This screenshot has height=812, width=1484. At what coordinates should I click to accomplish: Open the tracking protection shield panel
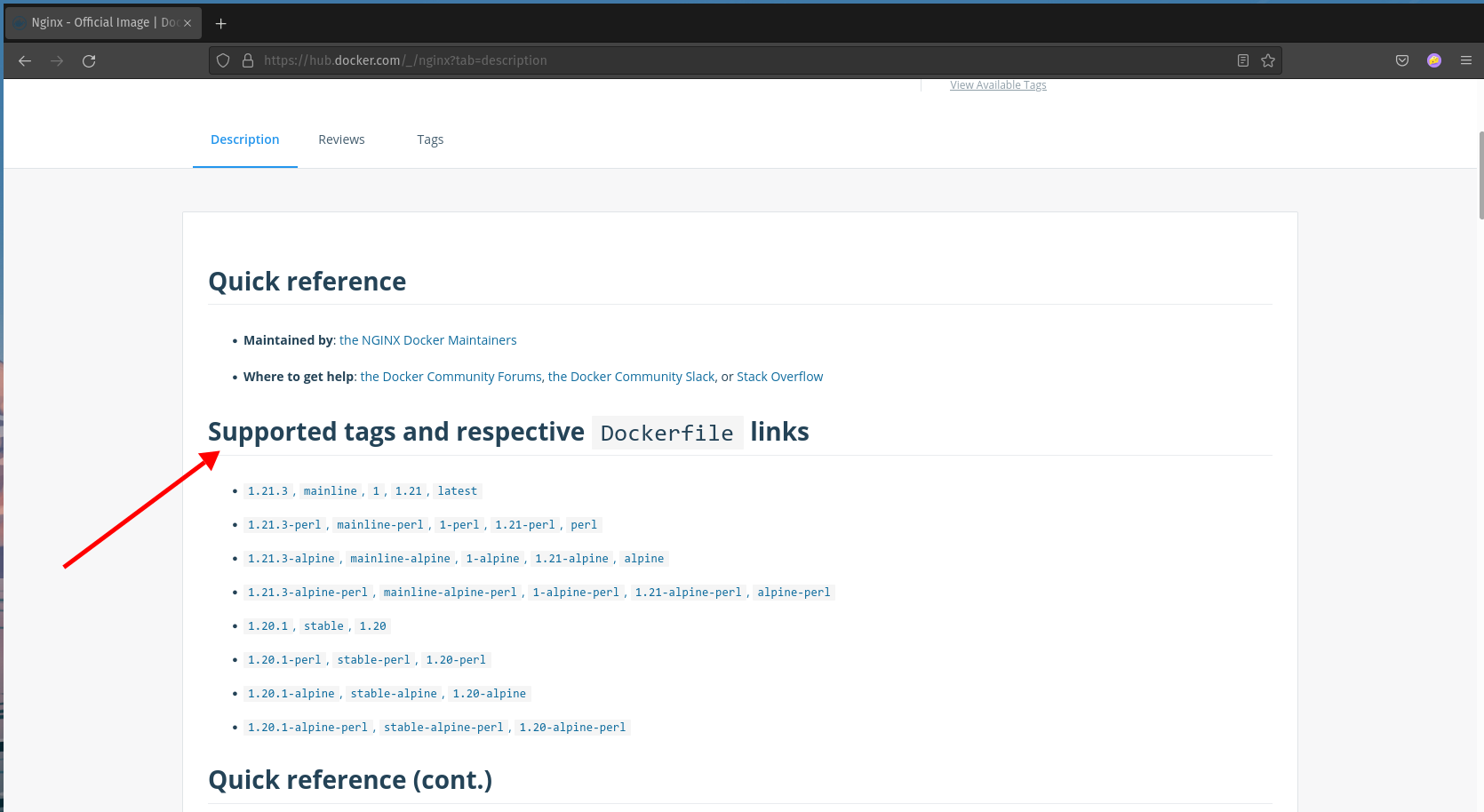coord(222,60)
